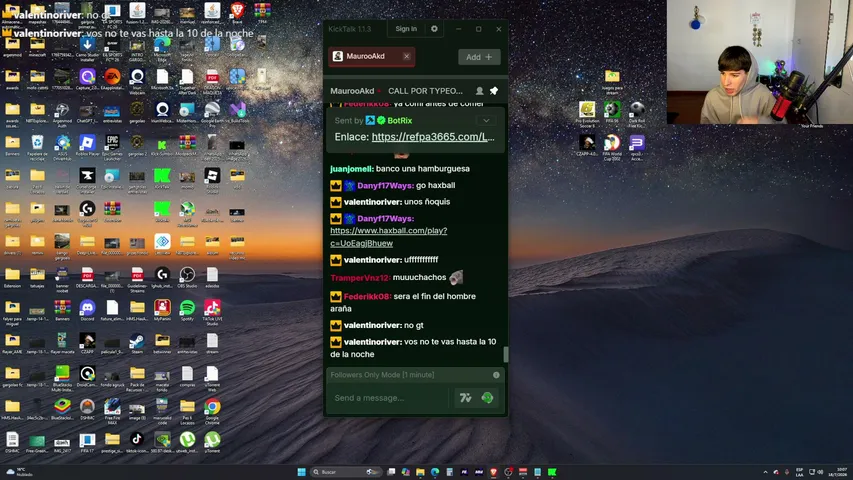
Task: Select the ASUS DriverHub desktop icon
Action: [62, 146]
